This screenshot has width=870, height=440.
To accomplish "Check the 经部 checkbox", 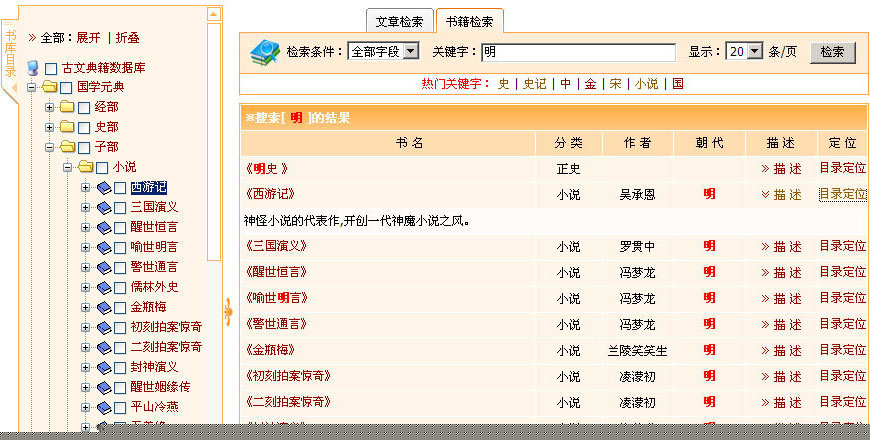I will pyautogui.click(x=84, y=108).
